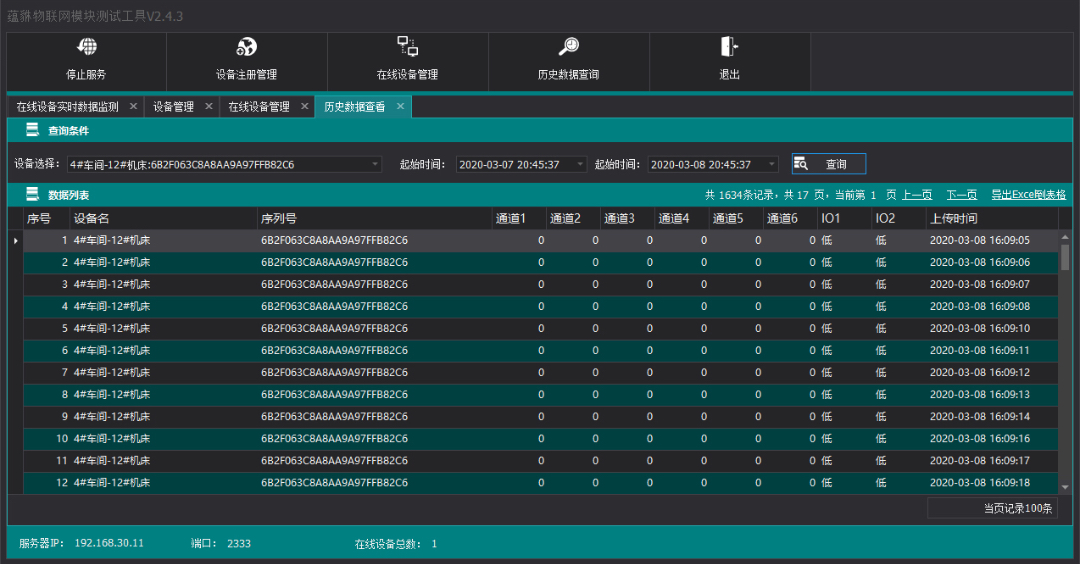
Task: Click the exit door icon
Action: [x=729, y=47]
